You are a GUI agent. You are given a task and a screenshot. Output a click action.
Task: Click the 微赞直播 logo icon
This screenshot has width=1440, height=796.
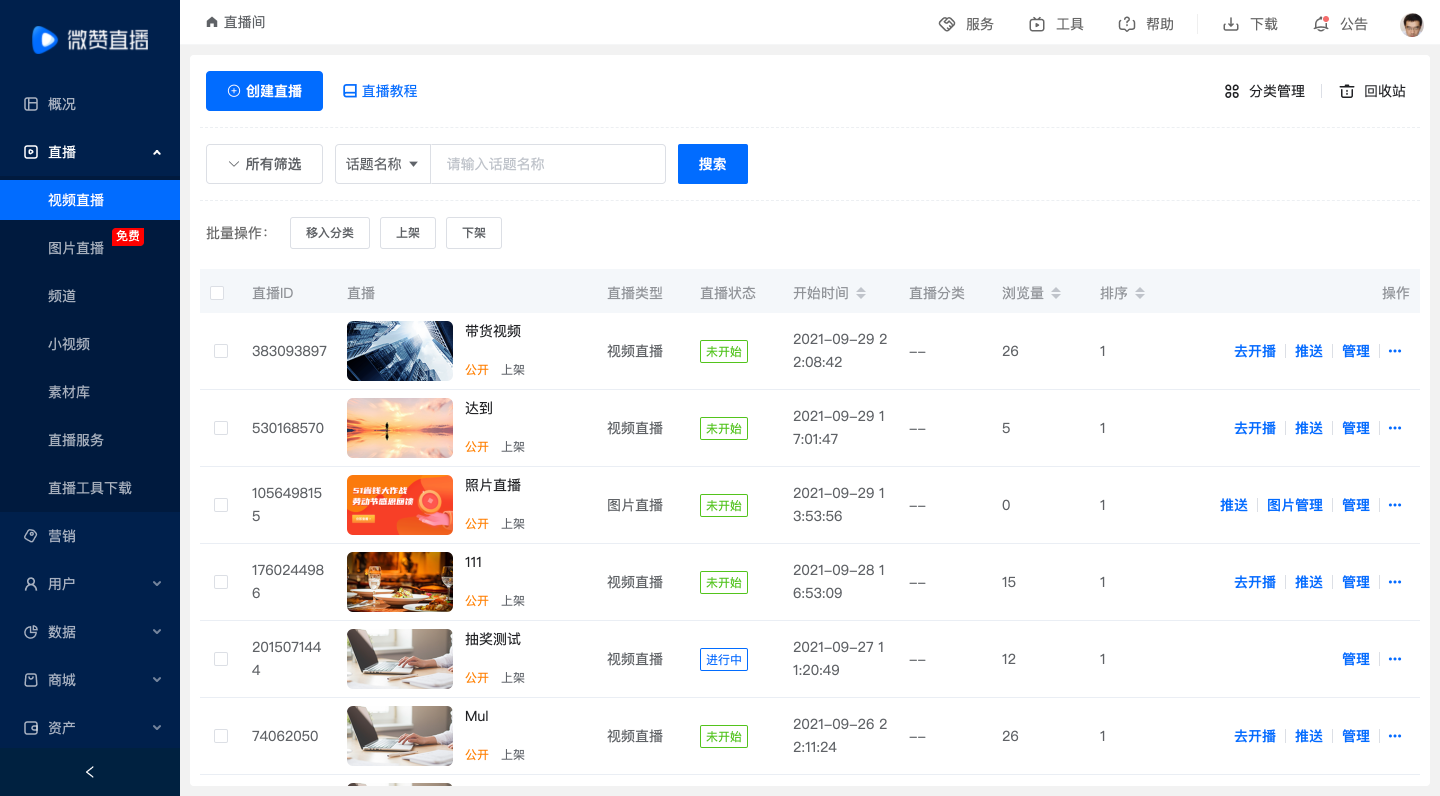[45, 40]
